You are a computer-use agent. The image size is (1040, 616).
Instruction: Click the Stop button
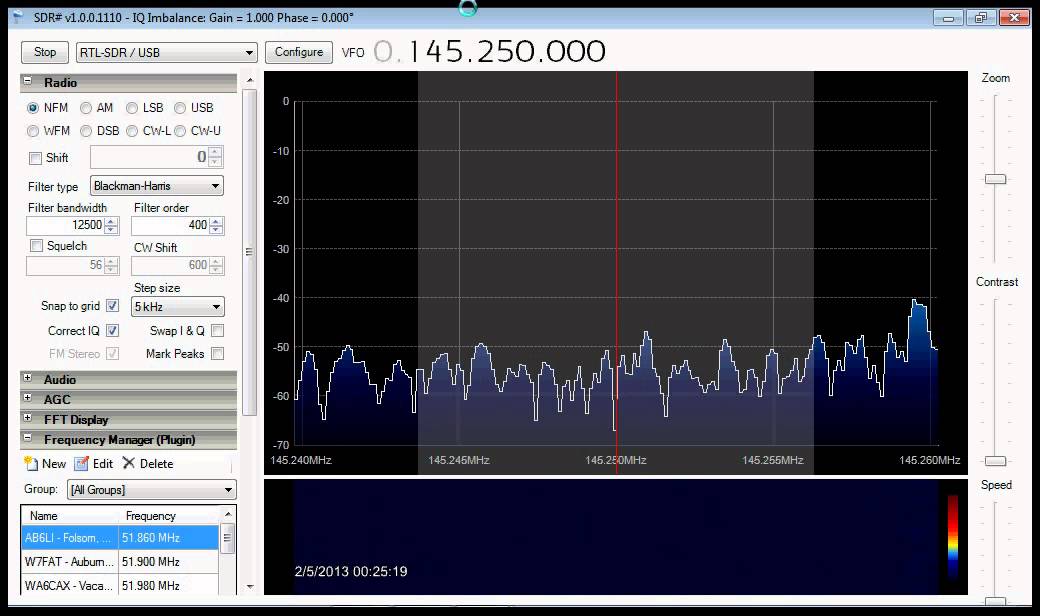click(45, 52)
